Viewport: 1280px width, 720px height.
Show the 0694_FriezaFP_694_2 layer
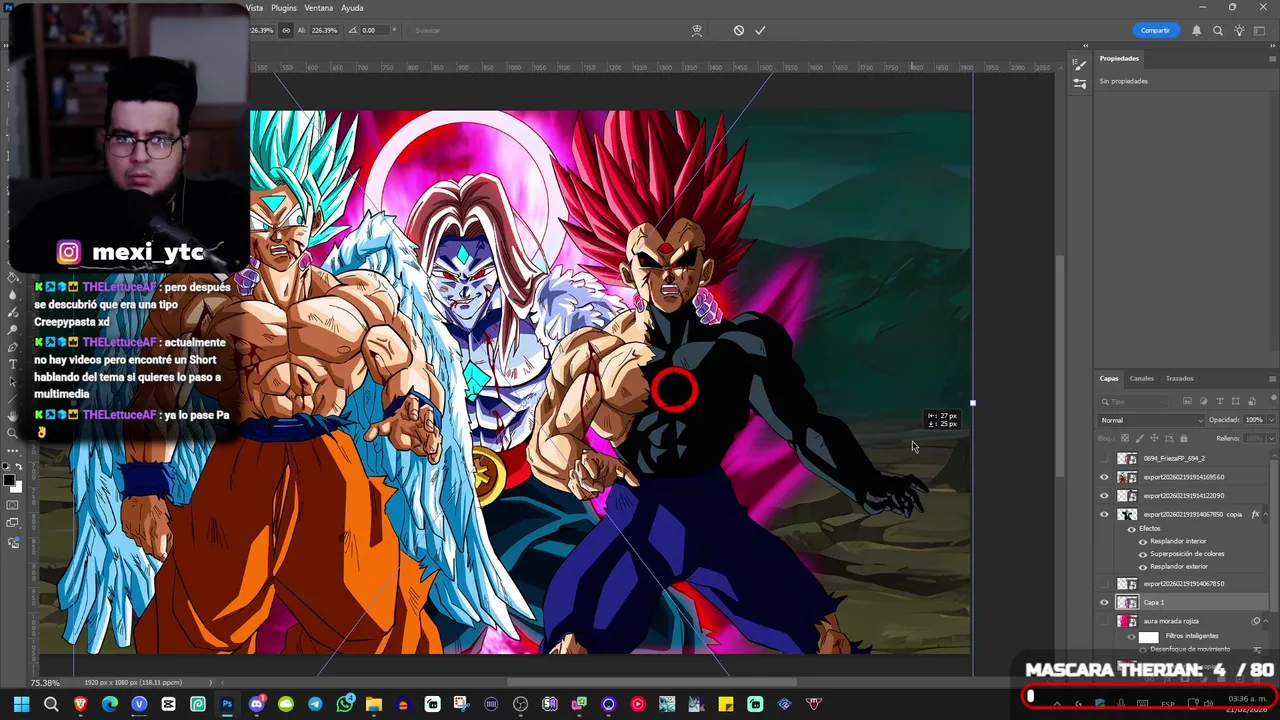pyautogui.click(x=1104, y=458)
